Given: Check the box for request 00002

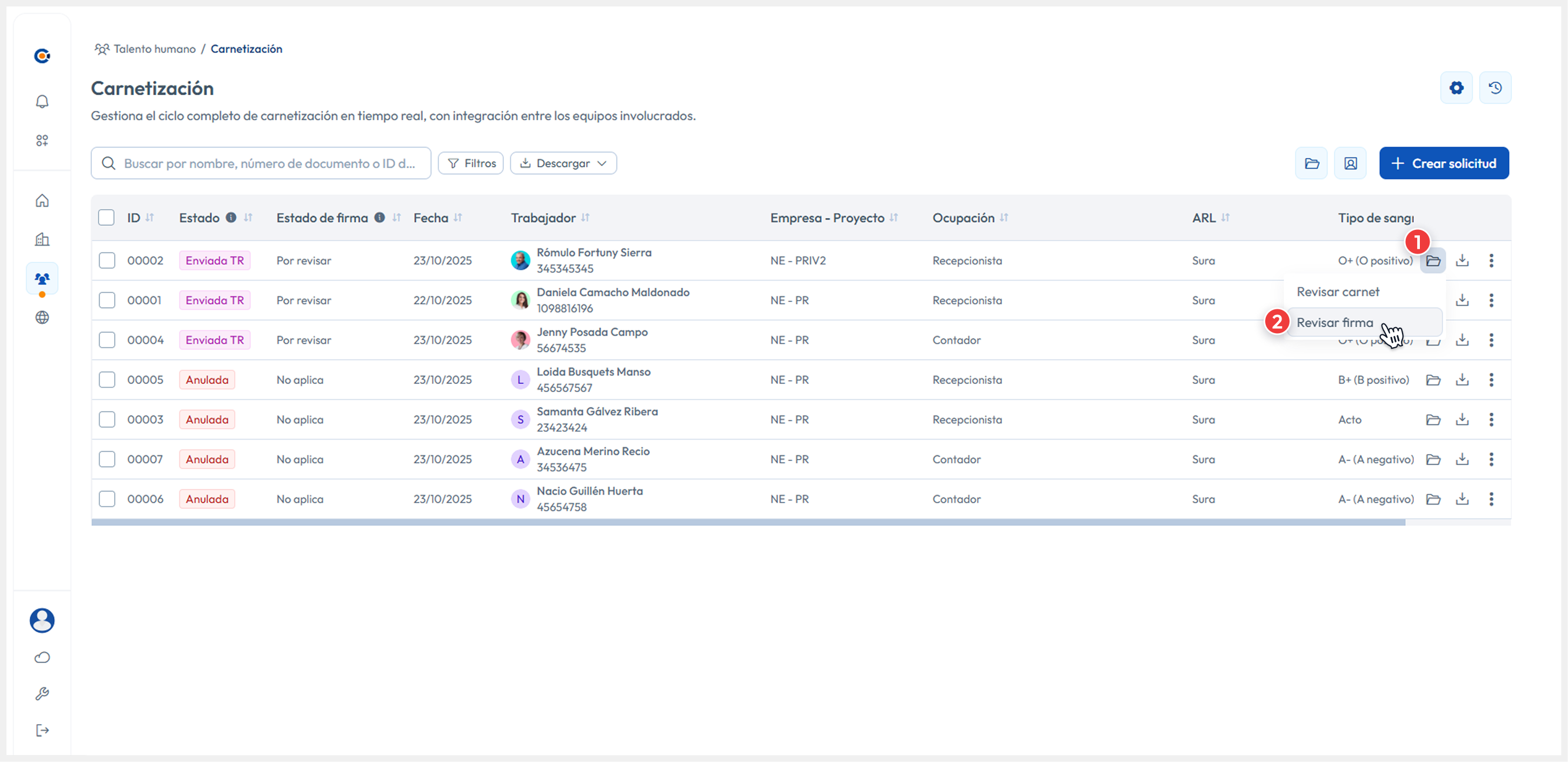Looking at the screenshot, I should click(107, 261).
